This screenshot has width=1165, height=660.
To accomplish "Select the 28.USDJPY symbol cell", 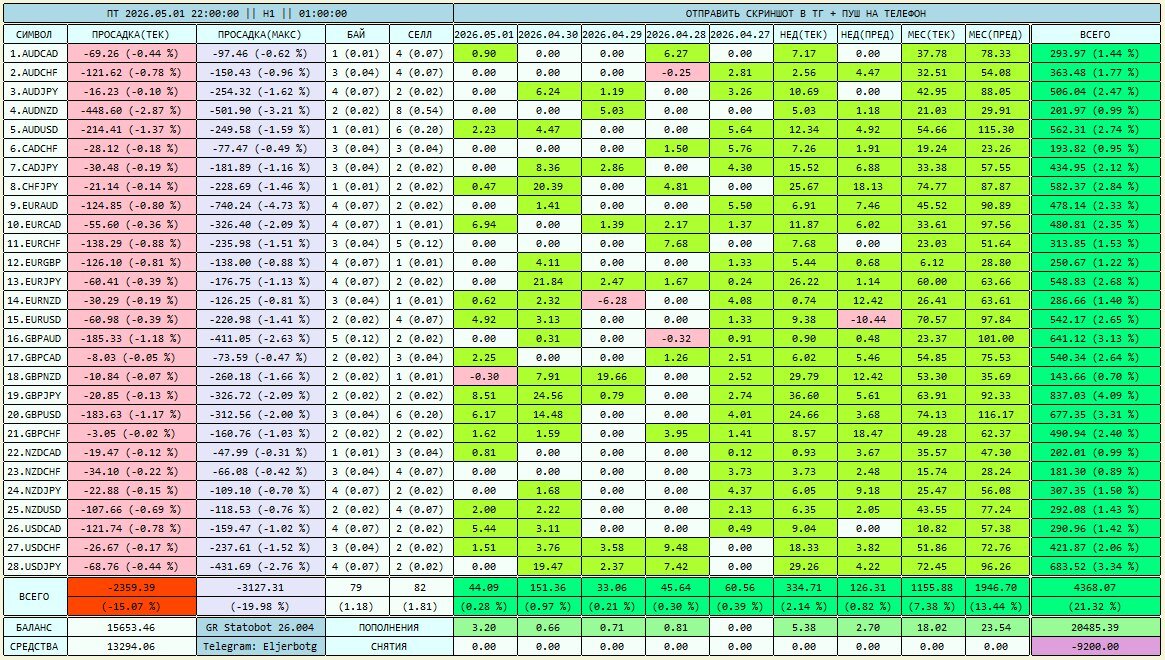I will [35, 566].
